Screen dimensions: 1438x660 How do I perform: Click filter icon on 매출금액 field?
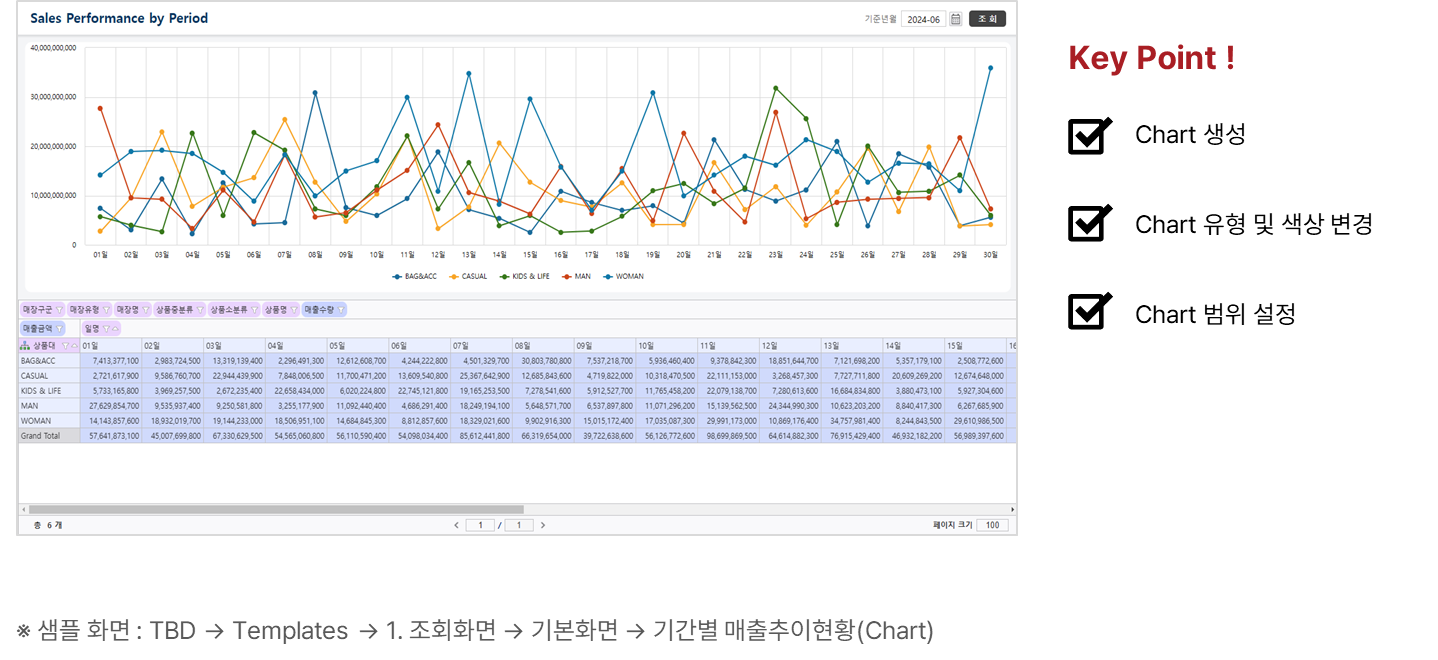point(59,328)
